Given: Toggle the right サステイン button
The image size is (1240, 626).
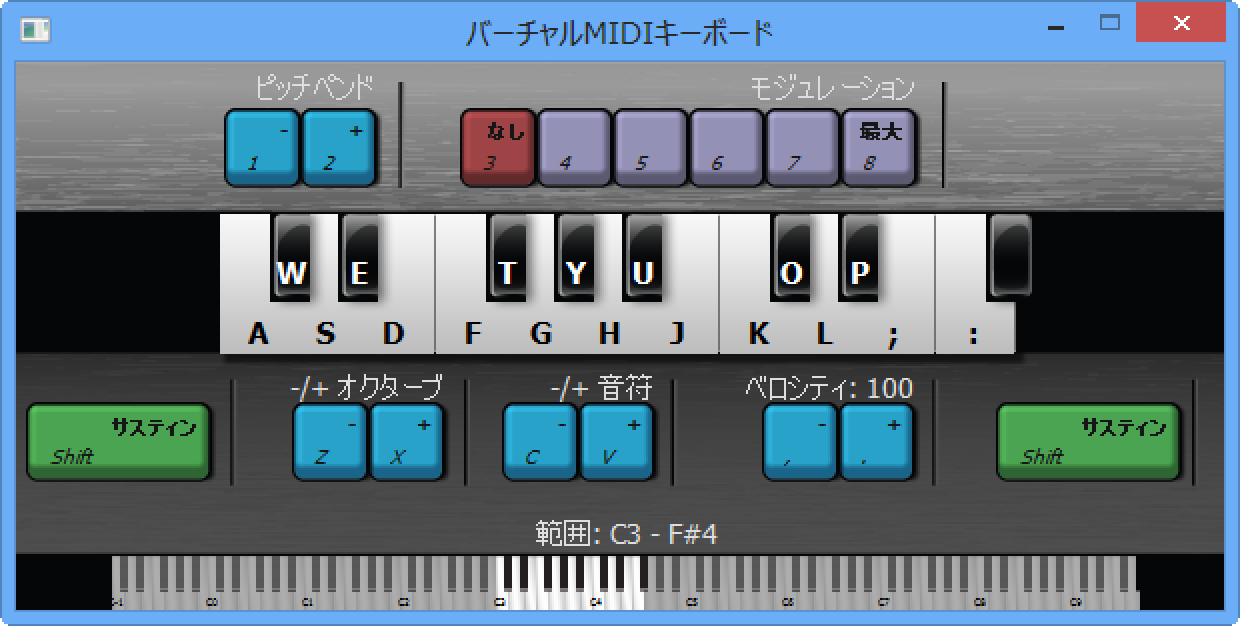Looking at the screenshot, I should [x=1088, y=441].
